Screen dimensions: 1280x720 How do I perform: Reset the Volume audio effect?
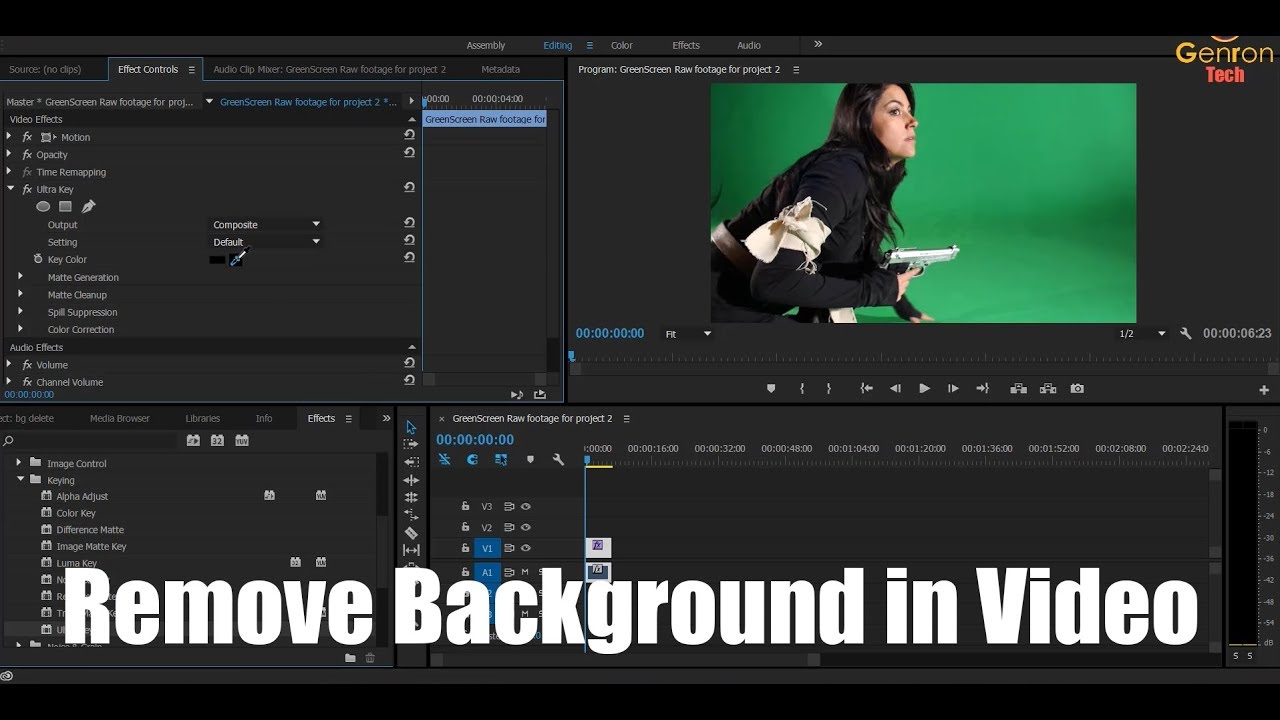[409, 364]
